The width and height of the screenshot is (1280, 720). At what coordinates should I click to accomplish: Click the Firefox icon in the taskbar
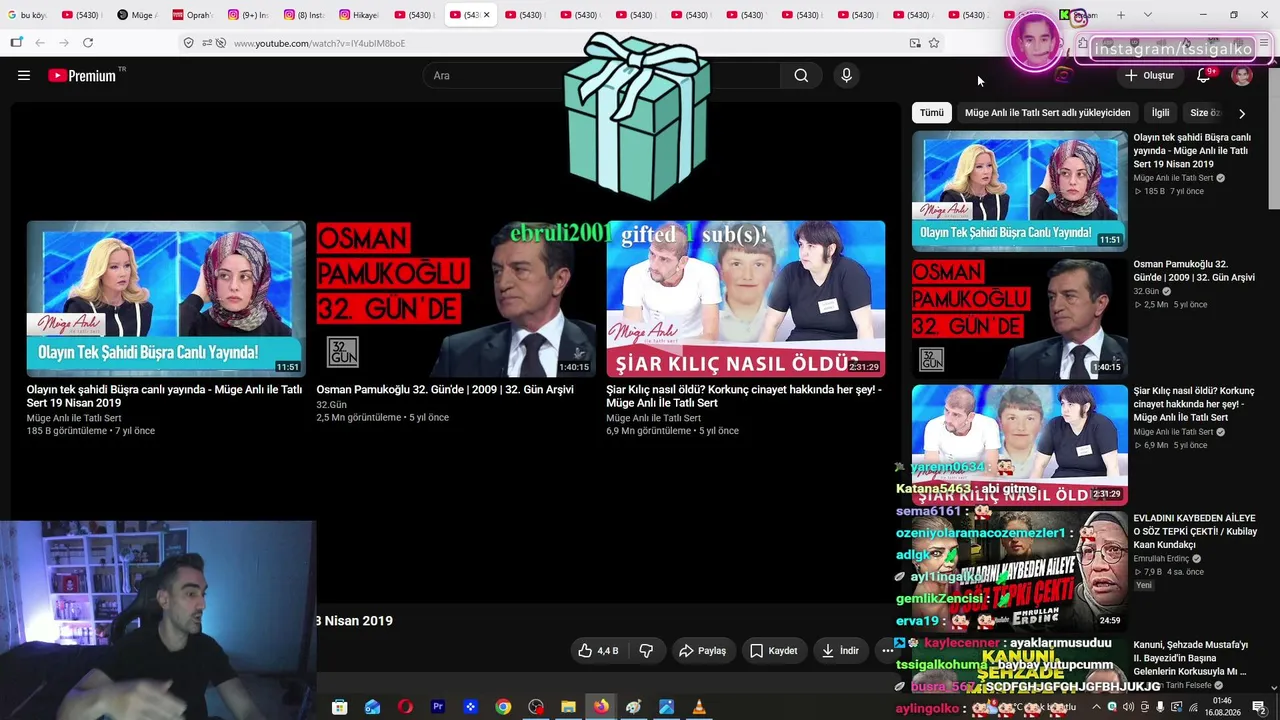click(601, 707)
